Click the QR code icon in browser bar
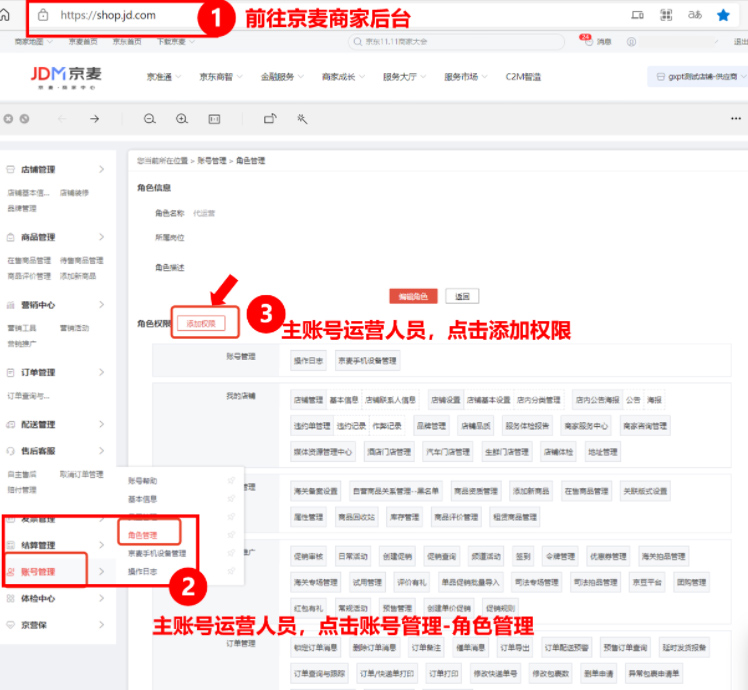The height and width of the screenshot is (690, 748). pyautogui.click(x=666, y=15)
